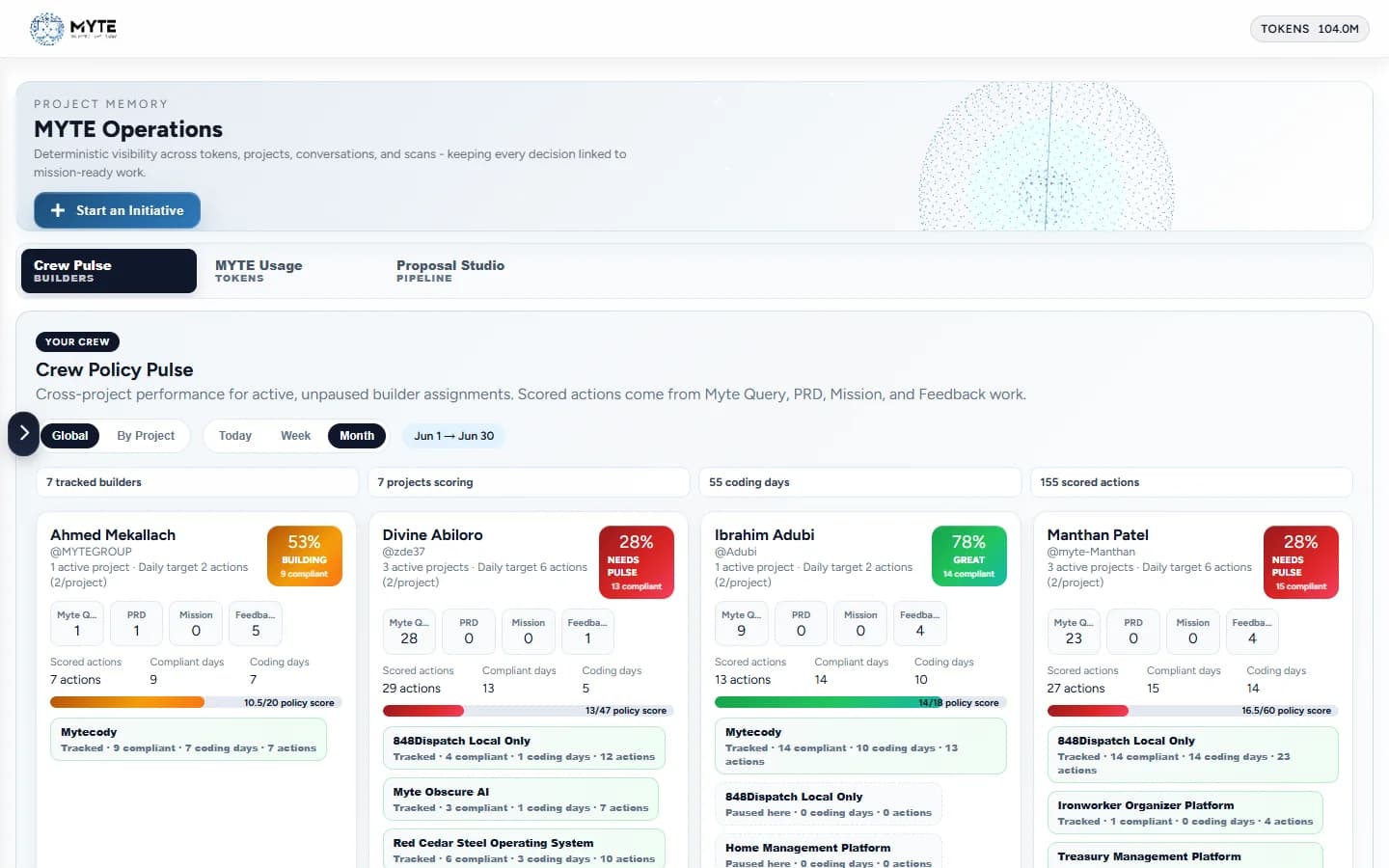Expand the sidebar with the chevron arrow
Screen dimensions: 1389x868
[24, 434]
